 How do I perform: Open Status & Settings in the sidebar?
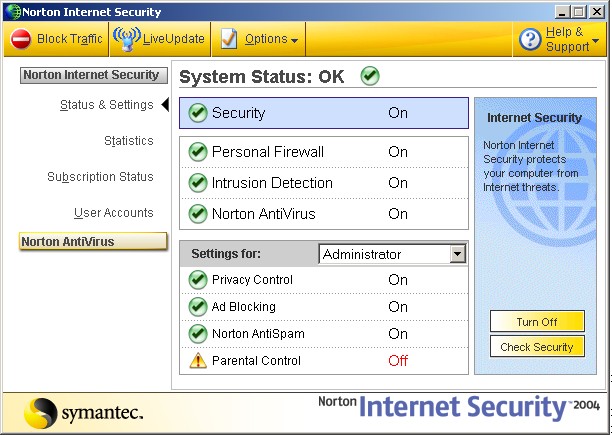[x=107, y=105]
